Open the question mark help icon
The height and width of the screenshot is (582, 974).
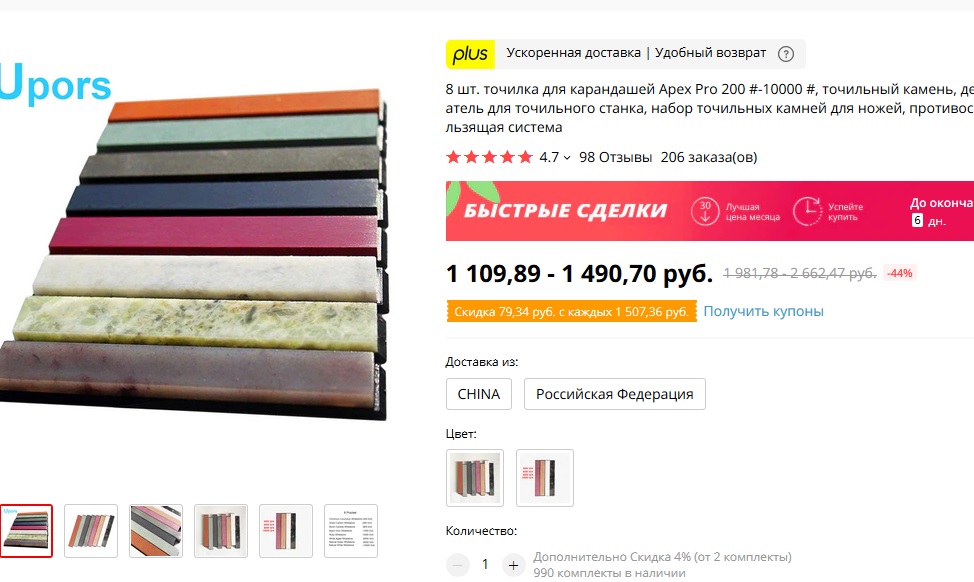click(x=786, y=54)
